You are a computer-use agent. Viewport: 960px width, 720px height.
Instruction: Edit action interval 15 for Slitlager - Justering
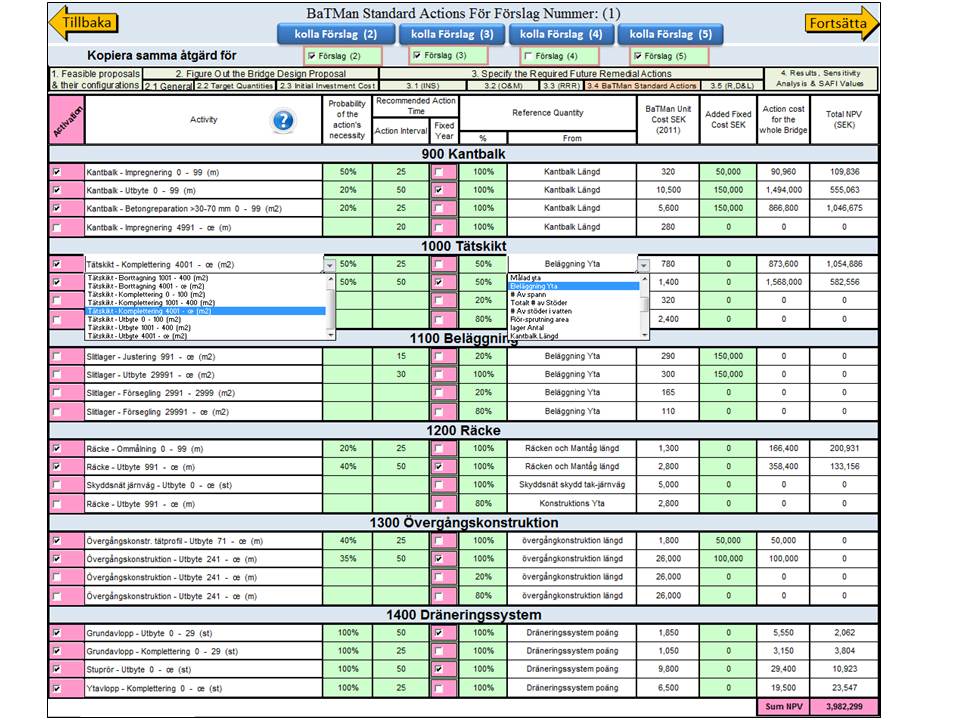pyautogui.click(x=401, y=356)
